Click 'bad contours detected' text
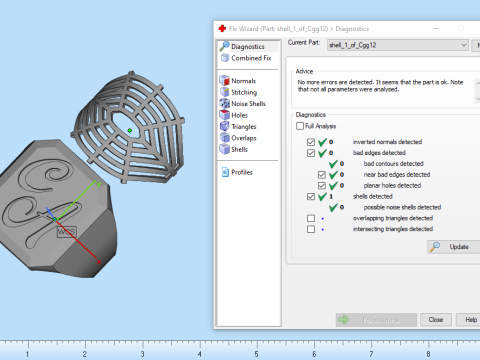Image resolution: width=480 pixels, height=360 pixels. [x=393, y=164]
